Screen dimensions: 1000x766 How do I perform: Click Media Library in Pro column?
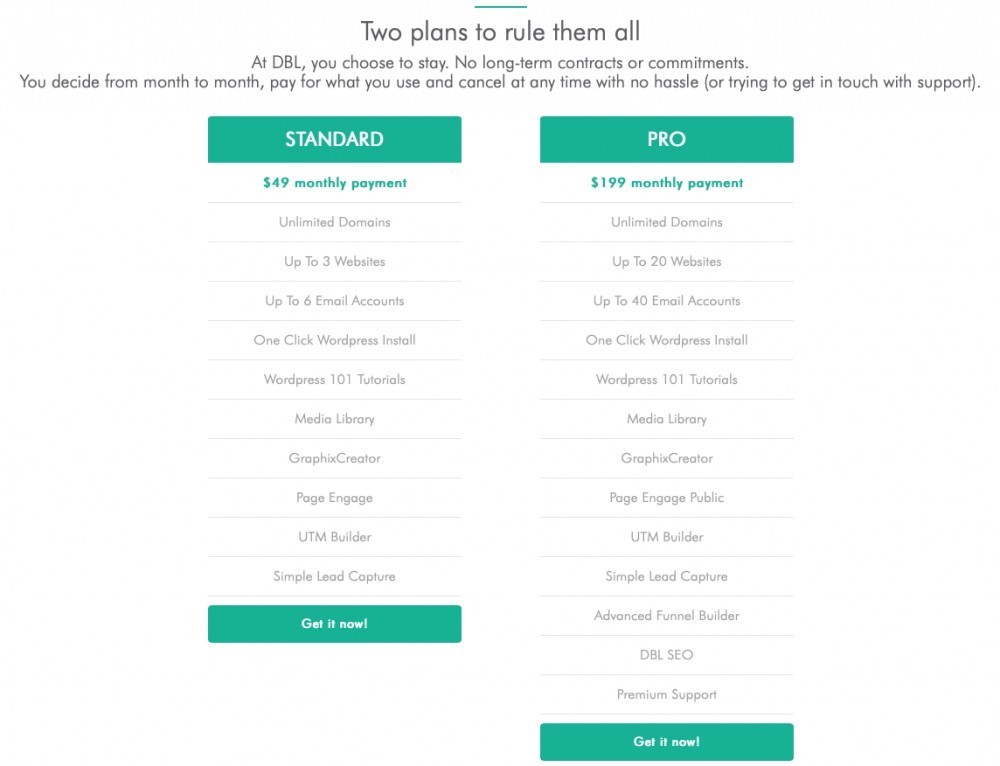[666, 419]
